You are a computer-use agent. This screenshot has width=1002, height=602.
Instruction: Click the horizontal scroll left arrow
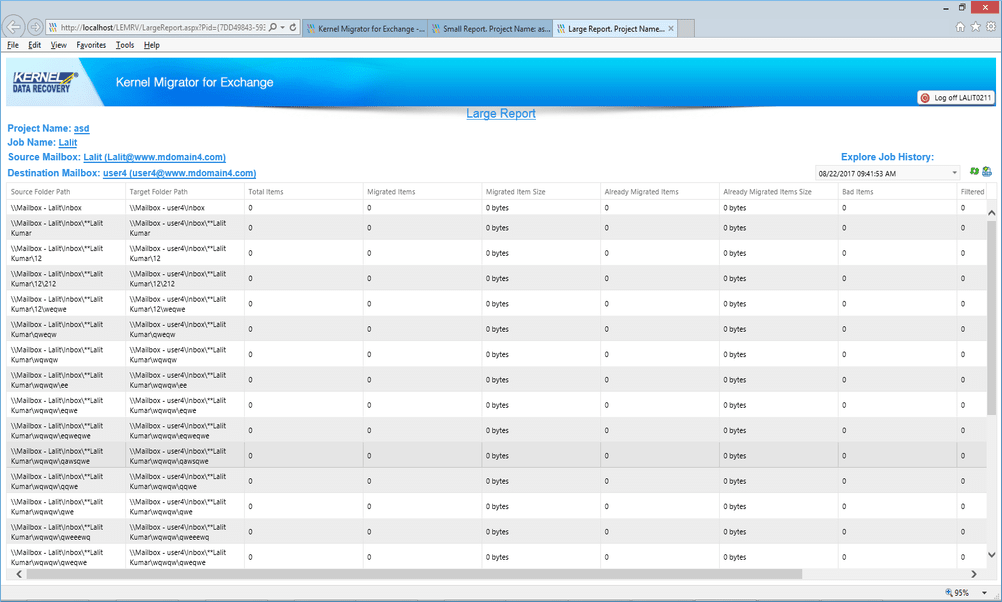point(19,574)
